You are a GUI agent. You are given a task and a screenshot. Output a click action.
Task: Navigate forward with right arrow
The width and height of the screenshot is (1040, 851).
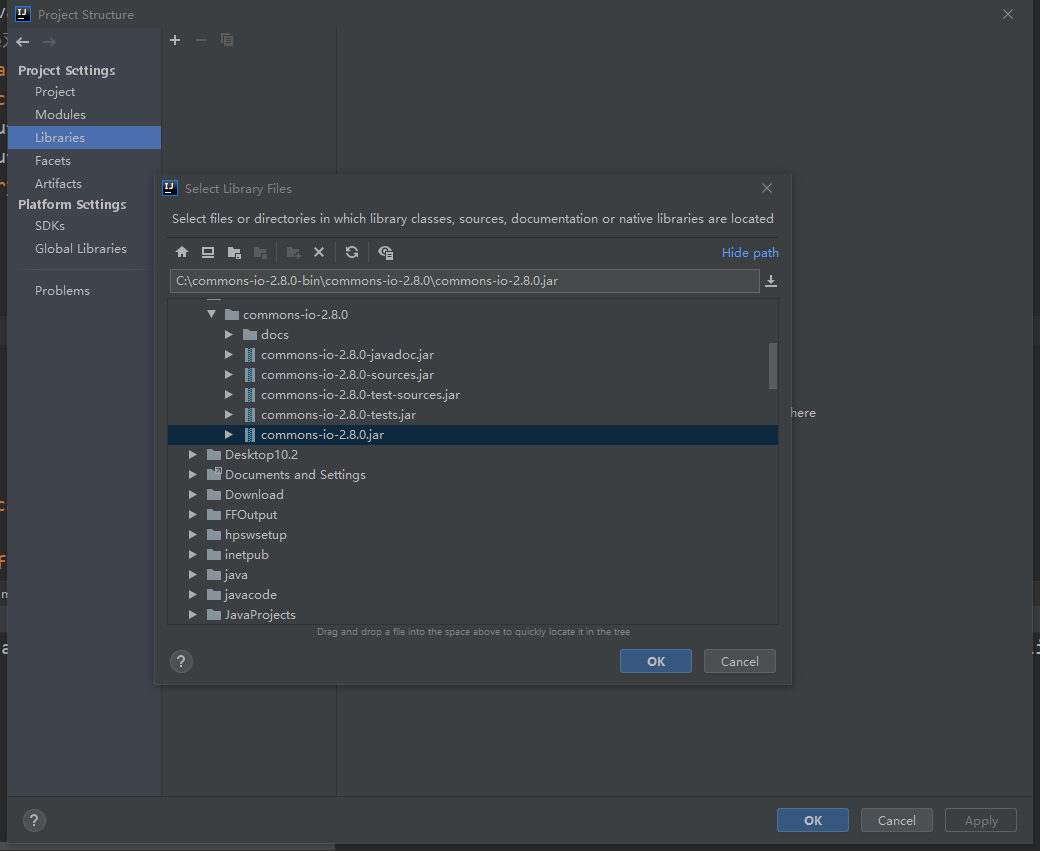pos(49,42)
